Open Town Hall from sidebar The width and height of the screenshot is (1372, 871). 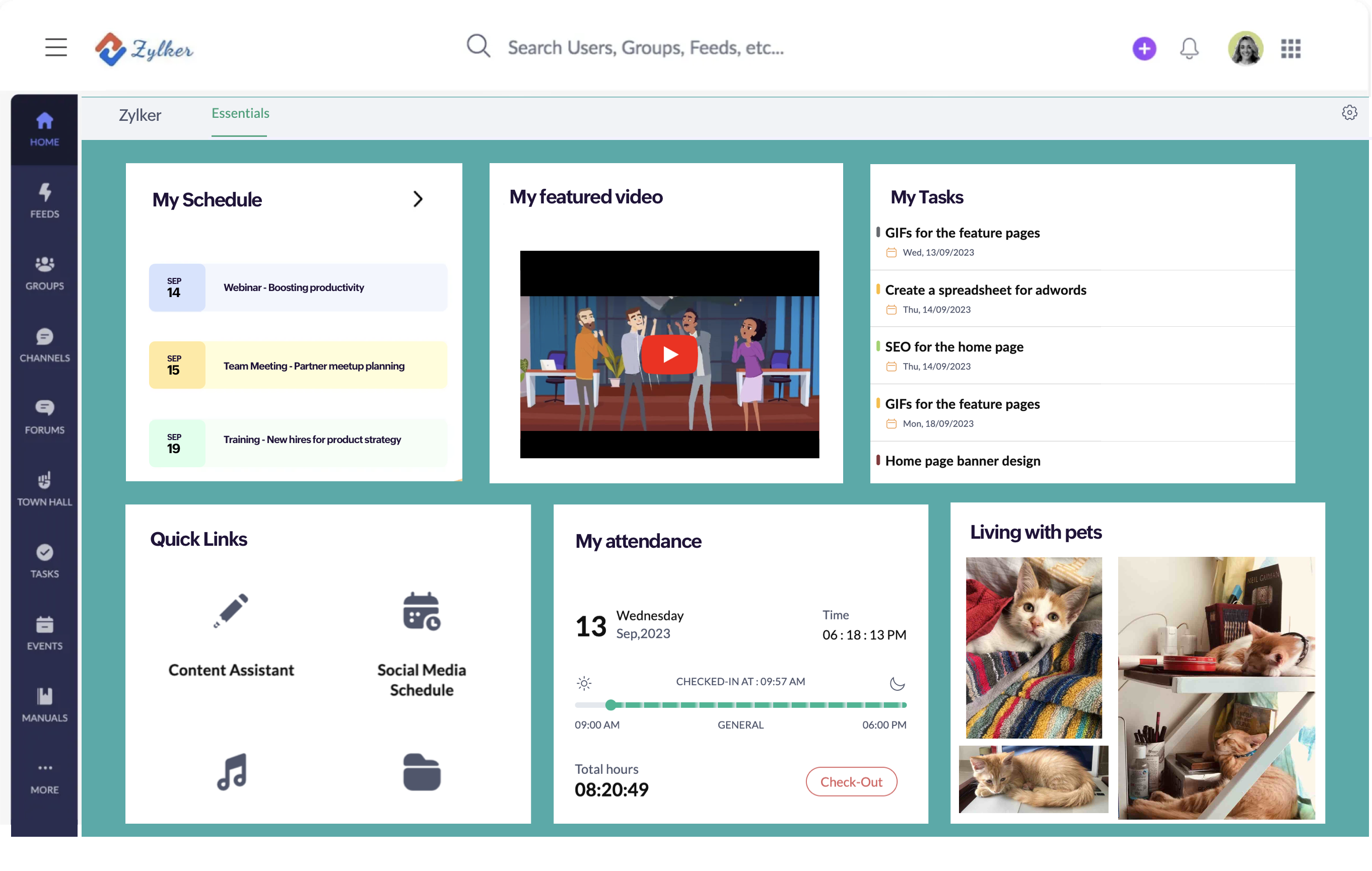[44, 489]
